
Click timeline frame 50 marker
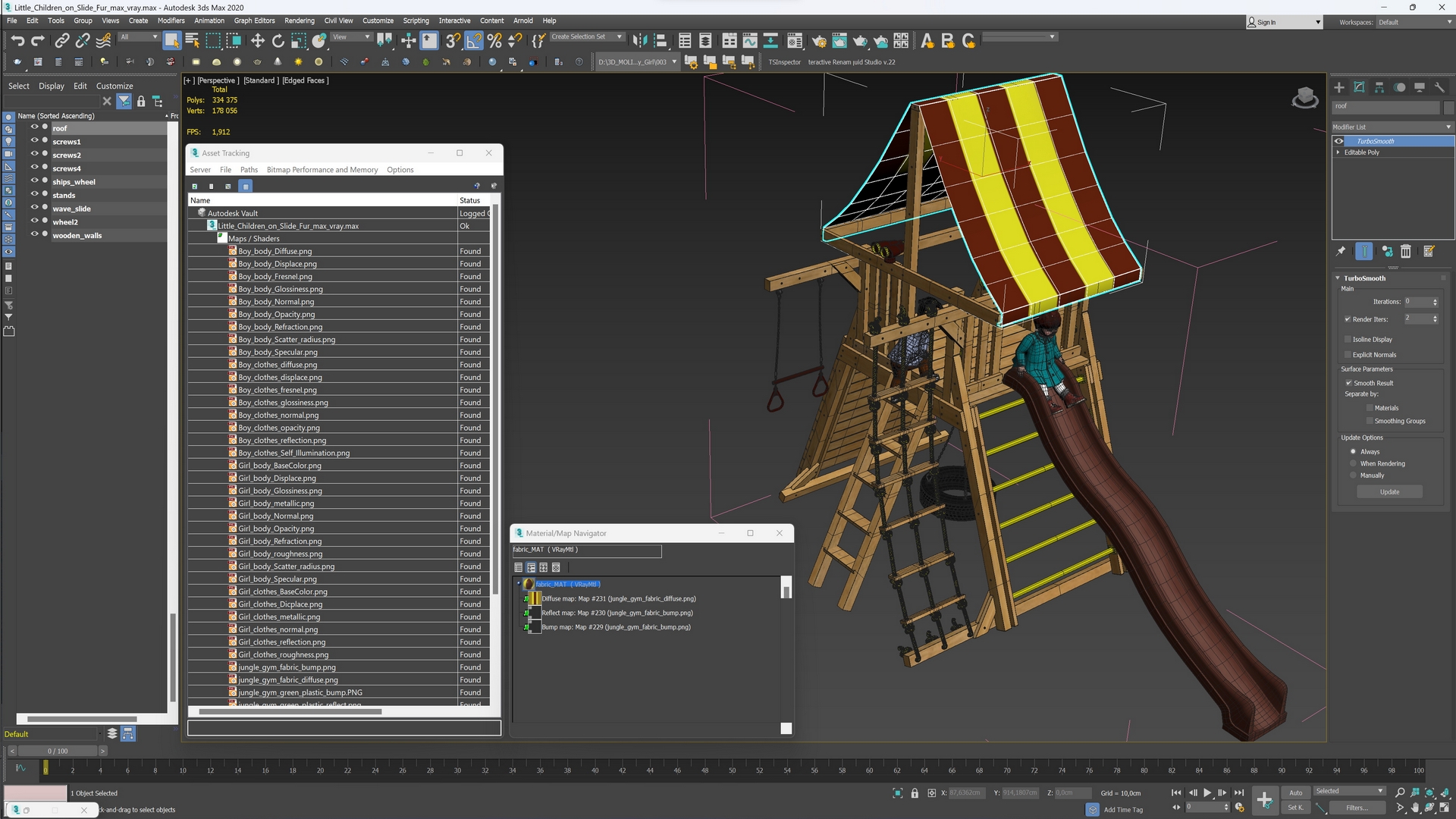tap(732, 770)
